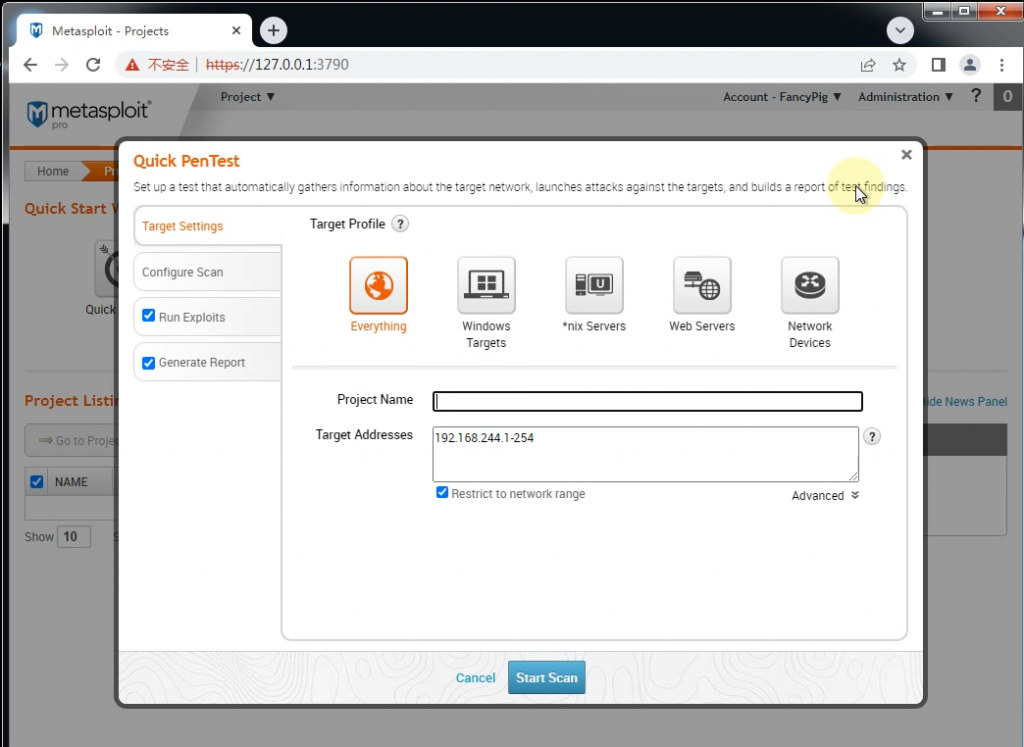Viewport: 1024px width, 747px height.
Task: Go forward in browser history
Action: tap(61, 65)
